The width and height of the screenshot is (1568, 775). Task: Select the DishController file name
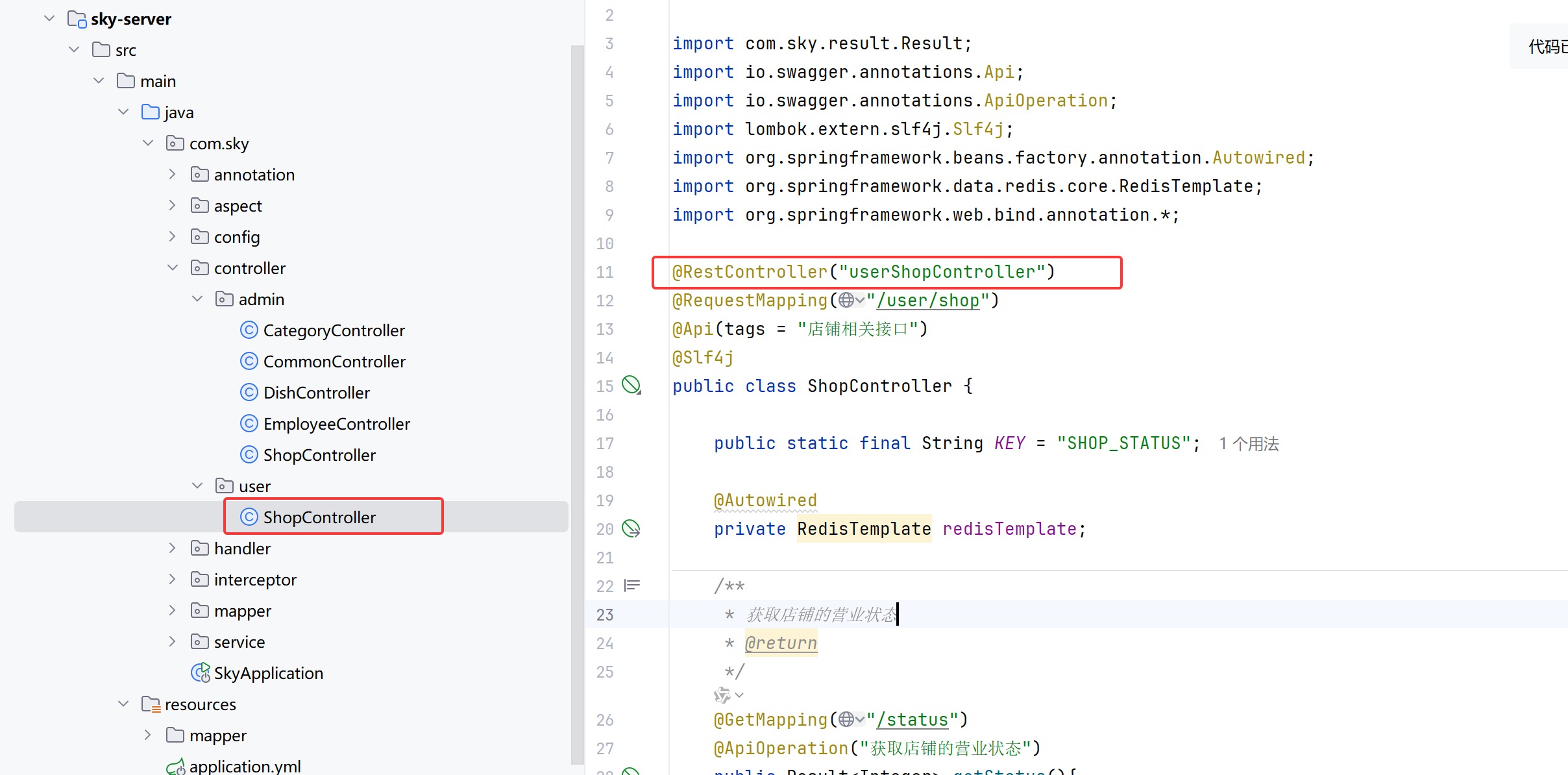click(317, 393)
